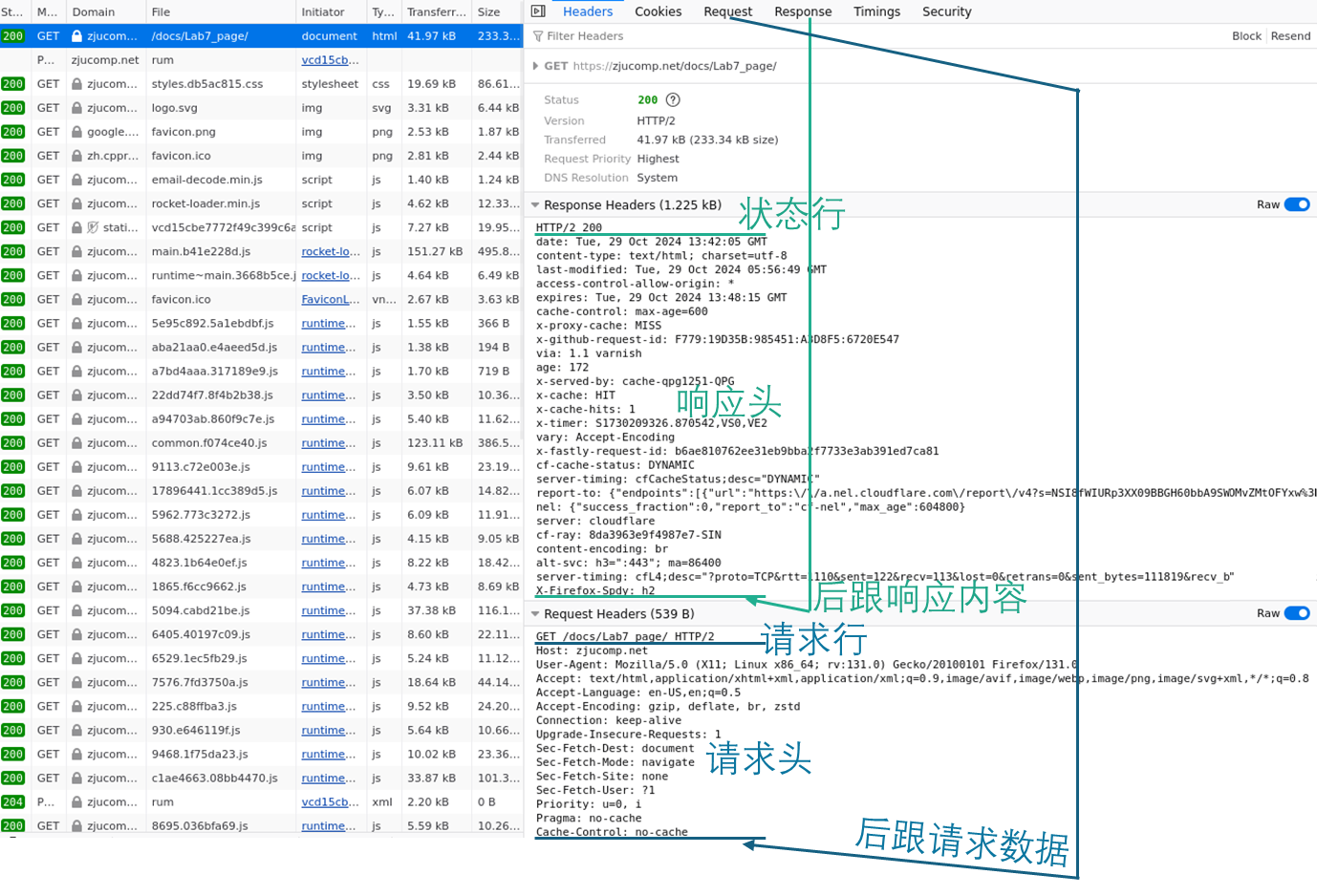This screenshot has width=1317, height=896.
Task: Open the rocket-lo... initiator link for main.b41e228d.js
Action: [x=330, y=252]
